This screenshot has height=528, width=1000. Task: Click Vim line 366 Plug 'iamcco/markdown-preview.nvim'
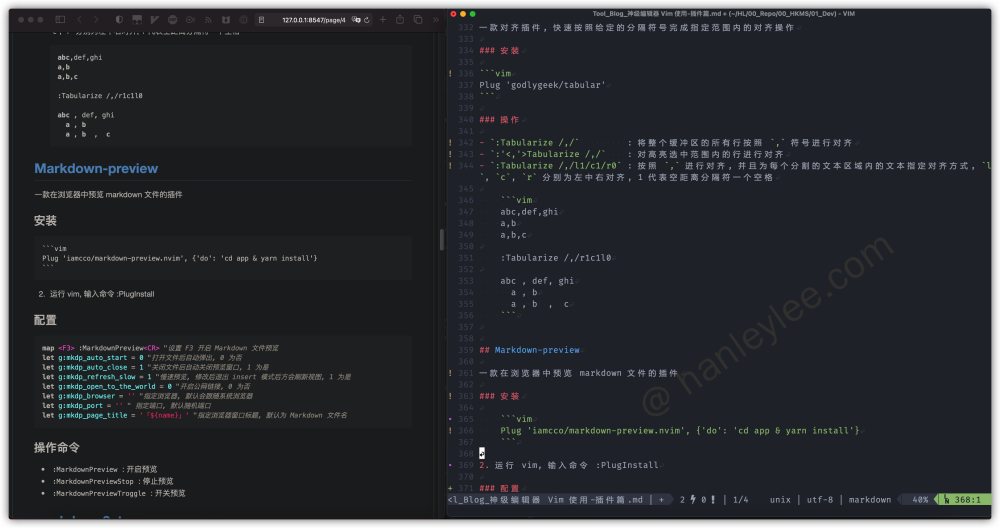coord(680,430)
